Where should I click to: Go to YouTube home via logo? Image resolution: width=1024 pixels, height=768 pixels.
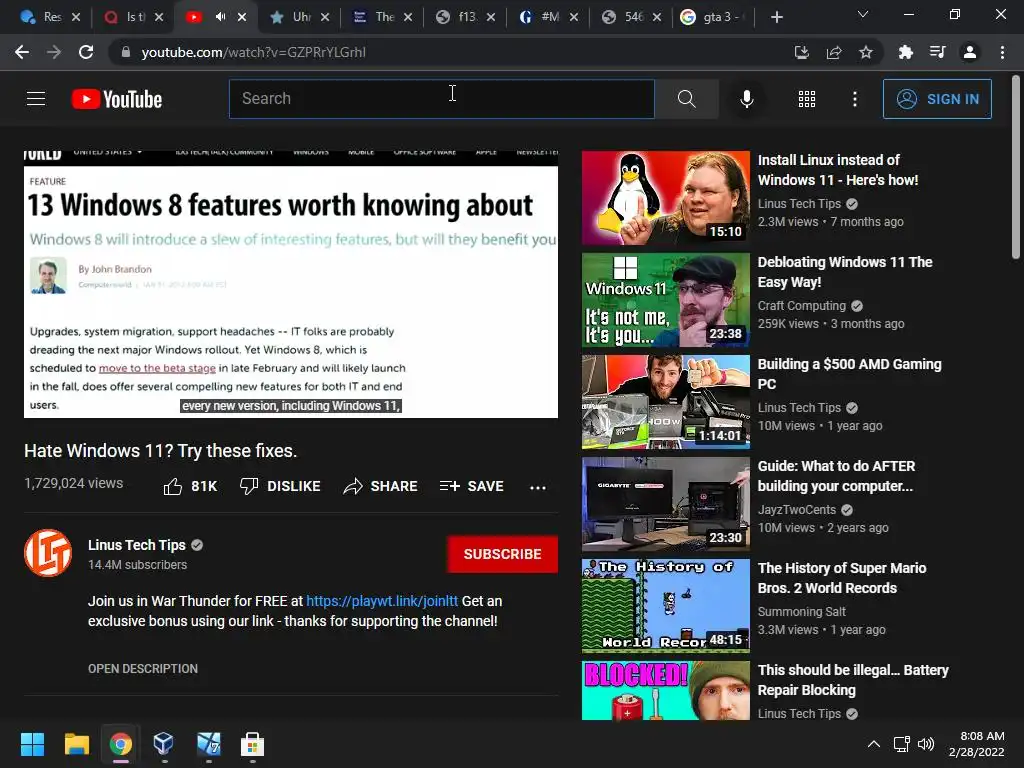117,99
